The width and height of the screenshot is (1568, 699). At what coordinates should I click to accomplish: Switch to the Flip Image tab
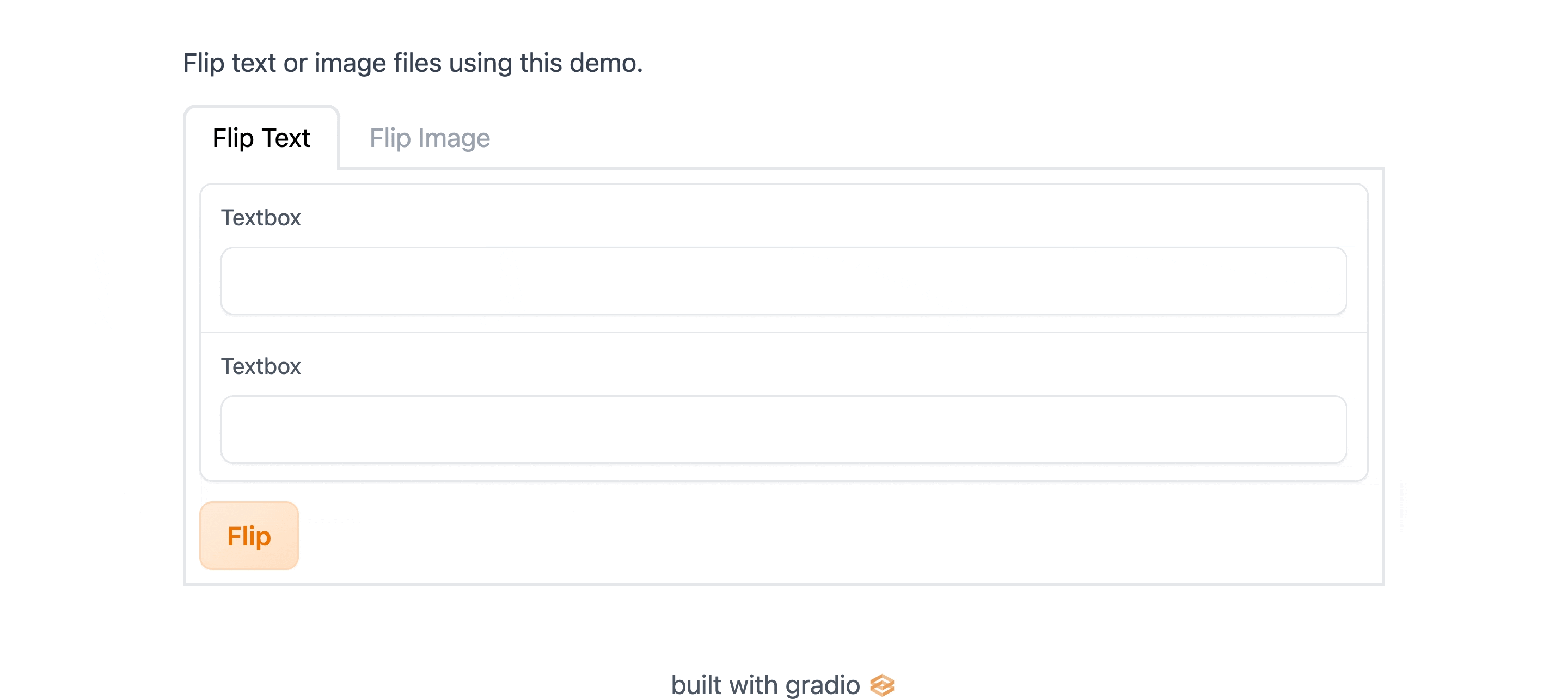pos(429,137)
